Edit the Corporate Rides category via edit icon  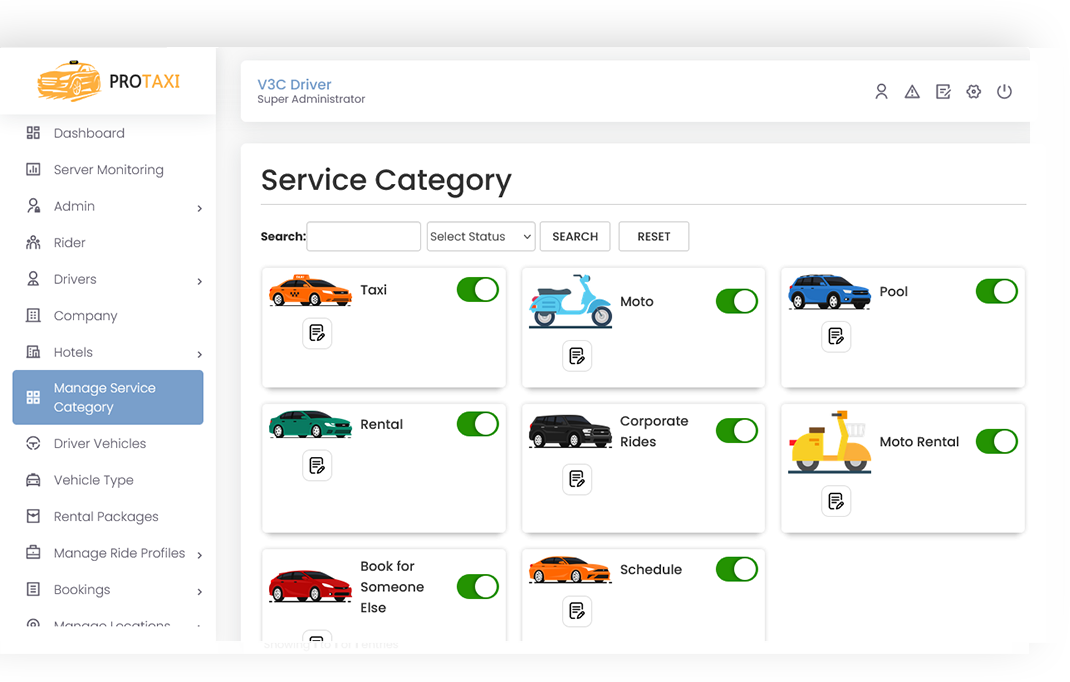point(577,479)
